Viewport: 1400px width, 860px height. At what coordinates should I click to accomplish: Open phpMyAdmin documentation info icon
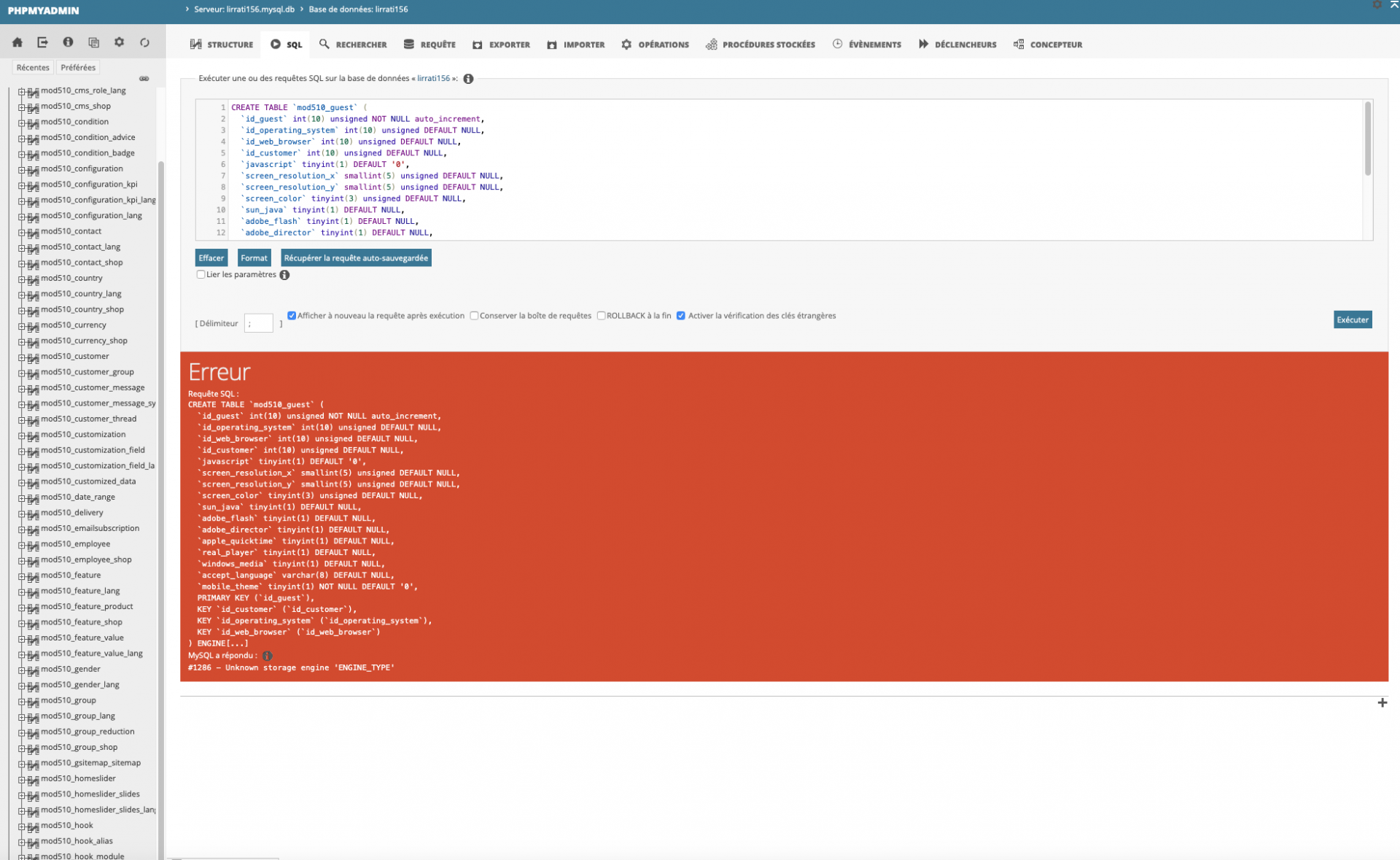coord(68,42)
